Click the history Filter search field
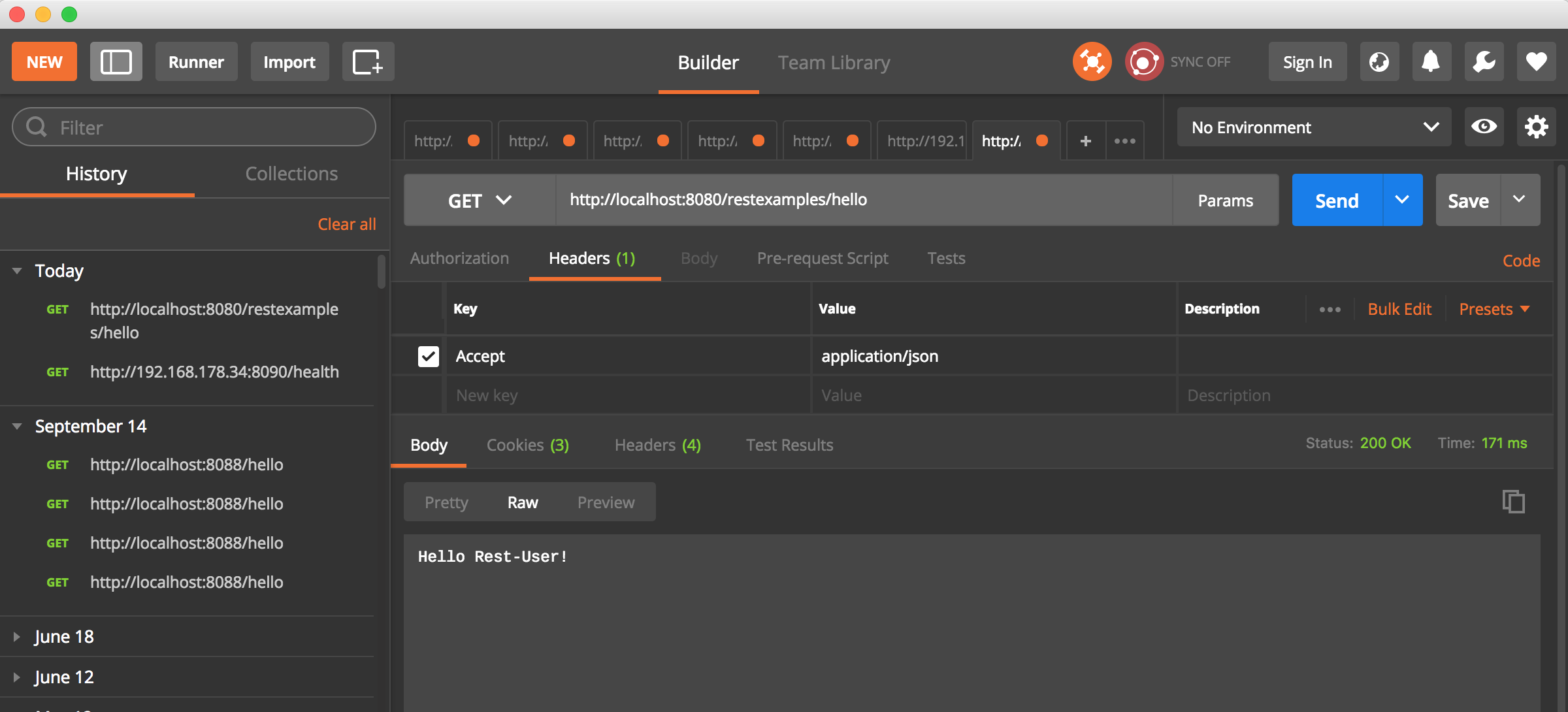This screenshot has width=1568, height=712. click(194, 127)
